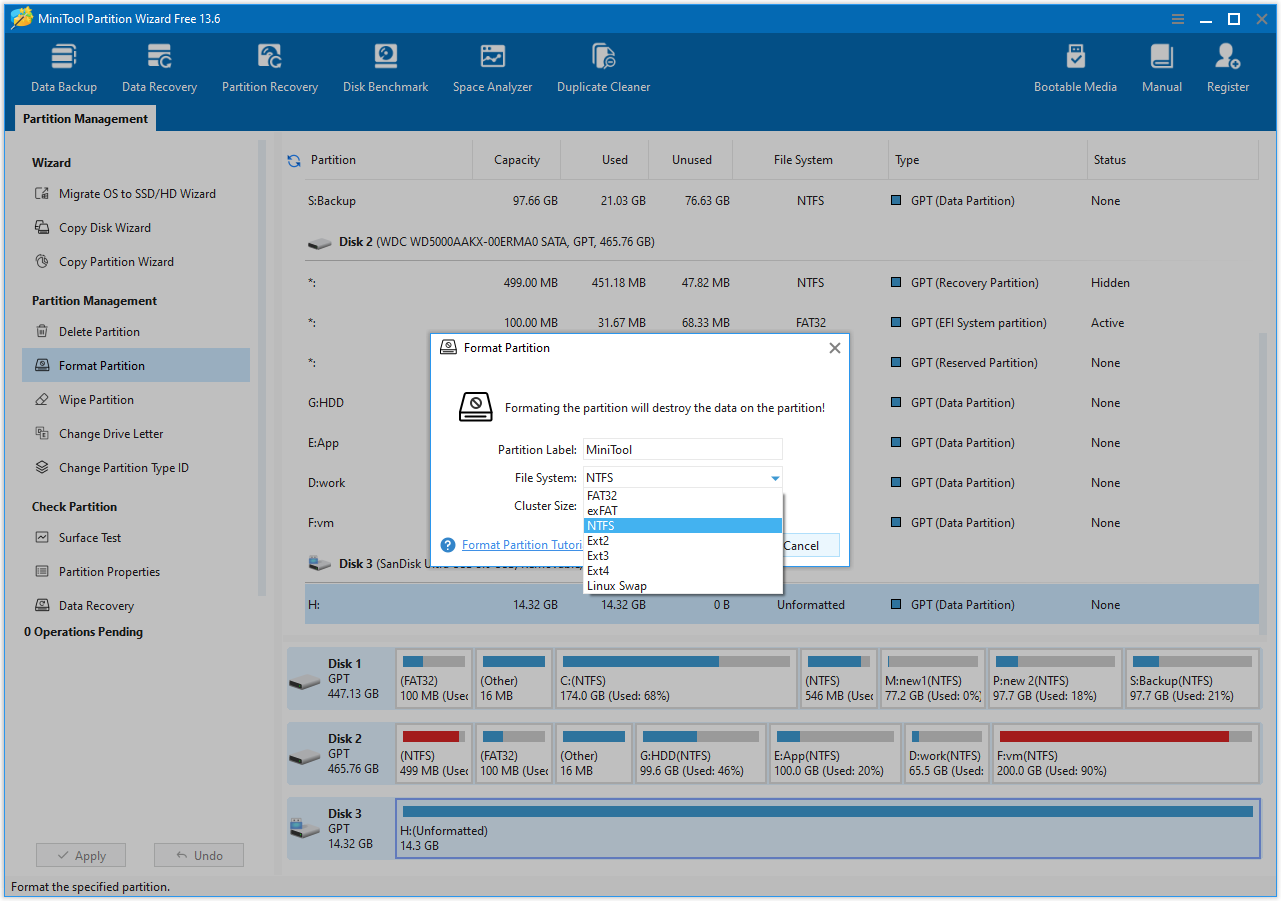Select the H: unformatted partition row
Screen dimensions: 1281x901
[x=782, y=605]
